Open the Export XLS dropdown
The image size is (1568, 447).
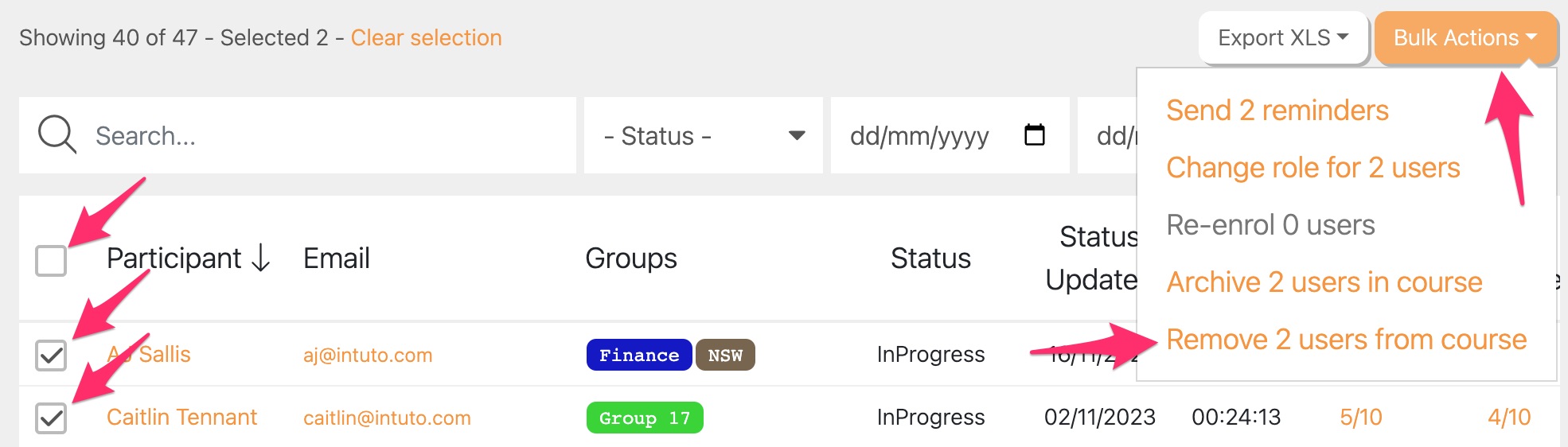(x=1282, y=38)
